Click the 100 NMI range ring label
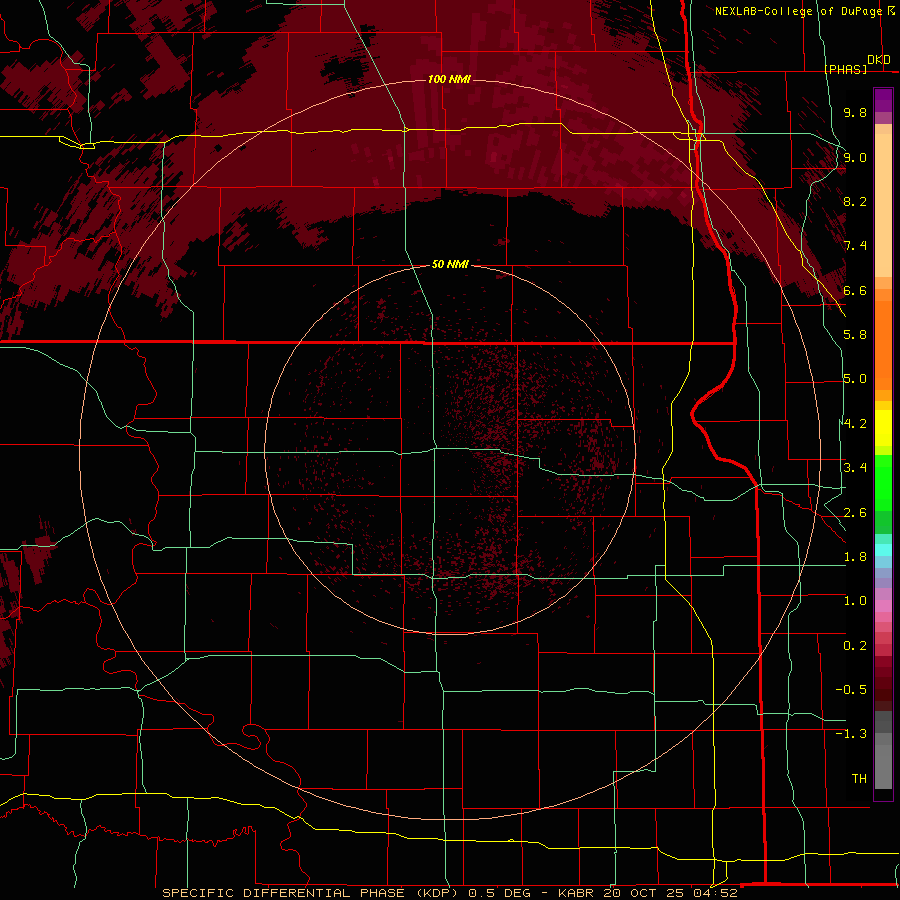This screenshot has width=900, height=900. pos(449,79)
